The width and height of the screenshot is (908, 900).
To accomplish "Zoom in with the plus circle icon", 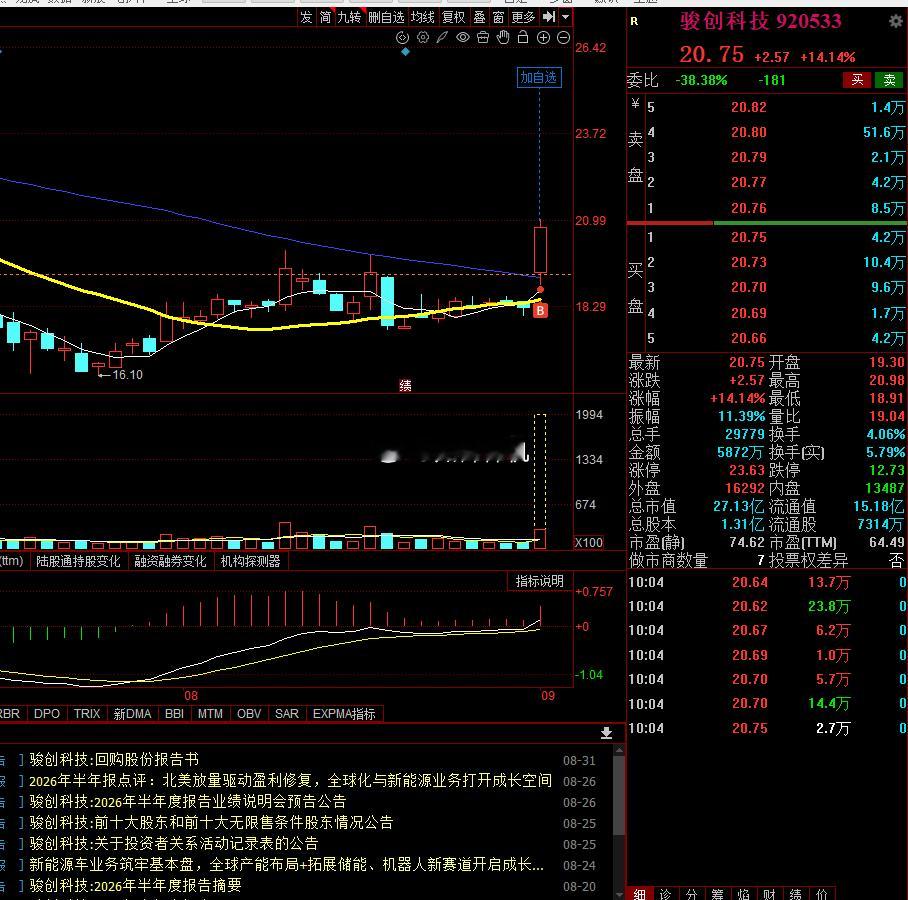I will pos(543,38).
